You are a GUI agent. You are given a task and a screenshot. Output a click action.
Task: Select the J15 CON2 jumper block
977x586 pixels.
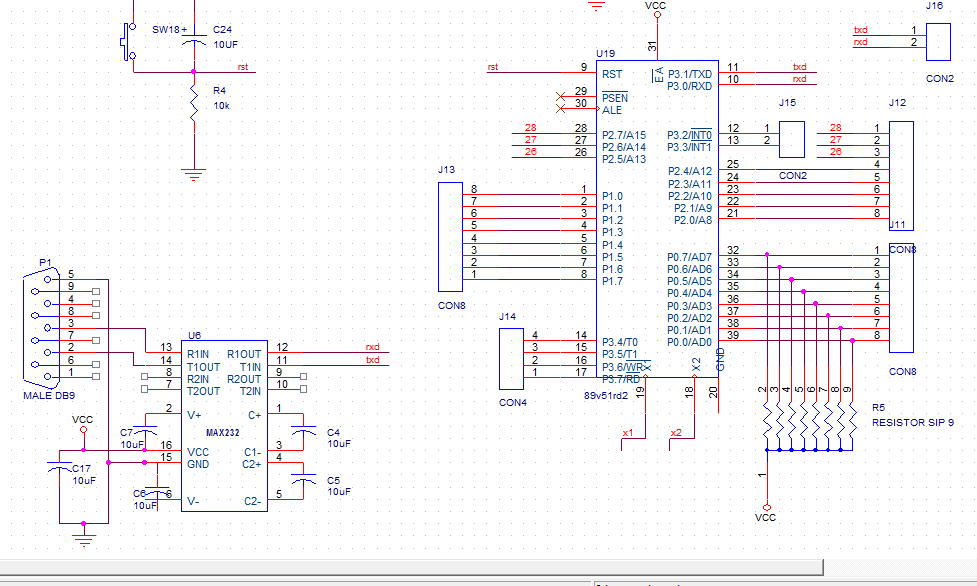tap(791, 138)
